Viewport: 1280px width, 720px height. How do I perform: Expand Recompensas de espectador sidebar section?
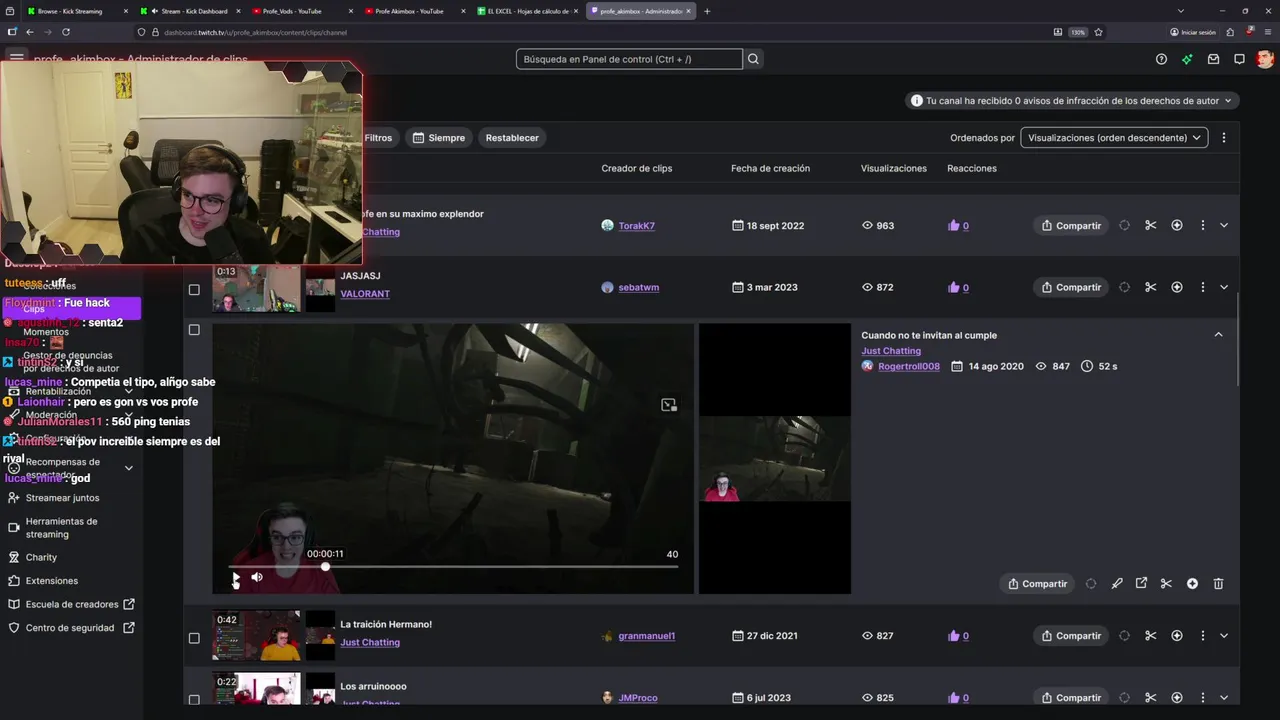(128, 468)
